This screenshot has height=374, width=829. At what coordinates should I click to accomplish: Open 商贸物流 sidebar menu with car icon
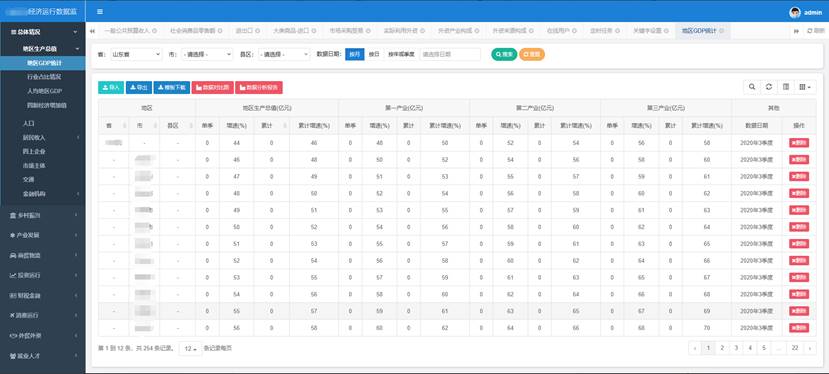(x=42, y=255)
